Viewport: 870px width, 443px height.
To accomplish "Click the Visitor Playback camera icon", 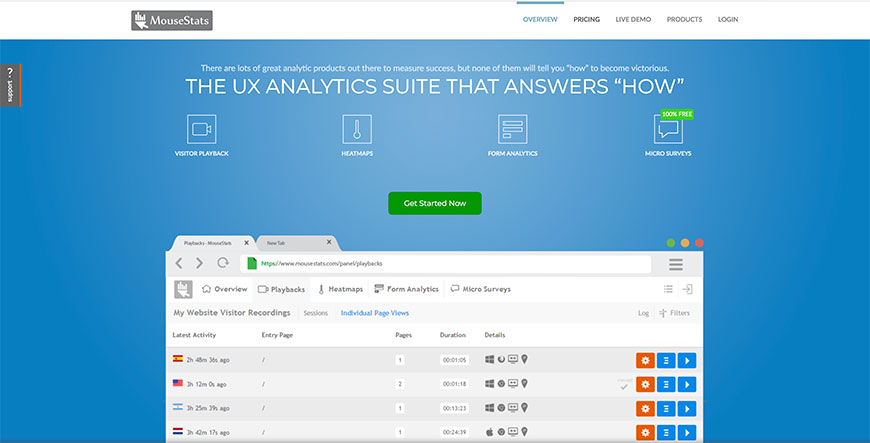I will pos(201,129).
